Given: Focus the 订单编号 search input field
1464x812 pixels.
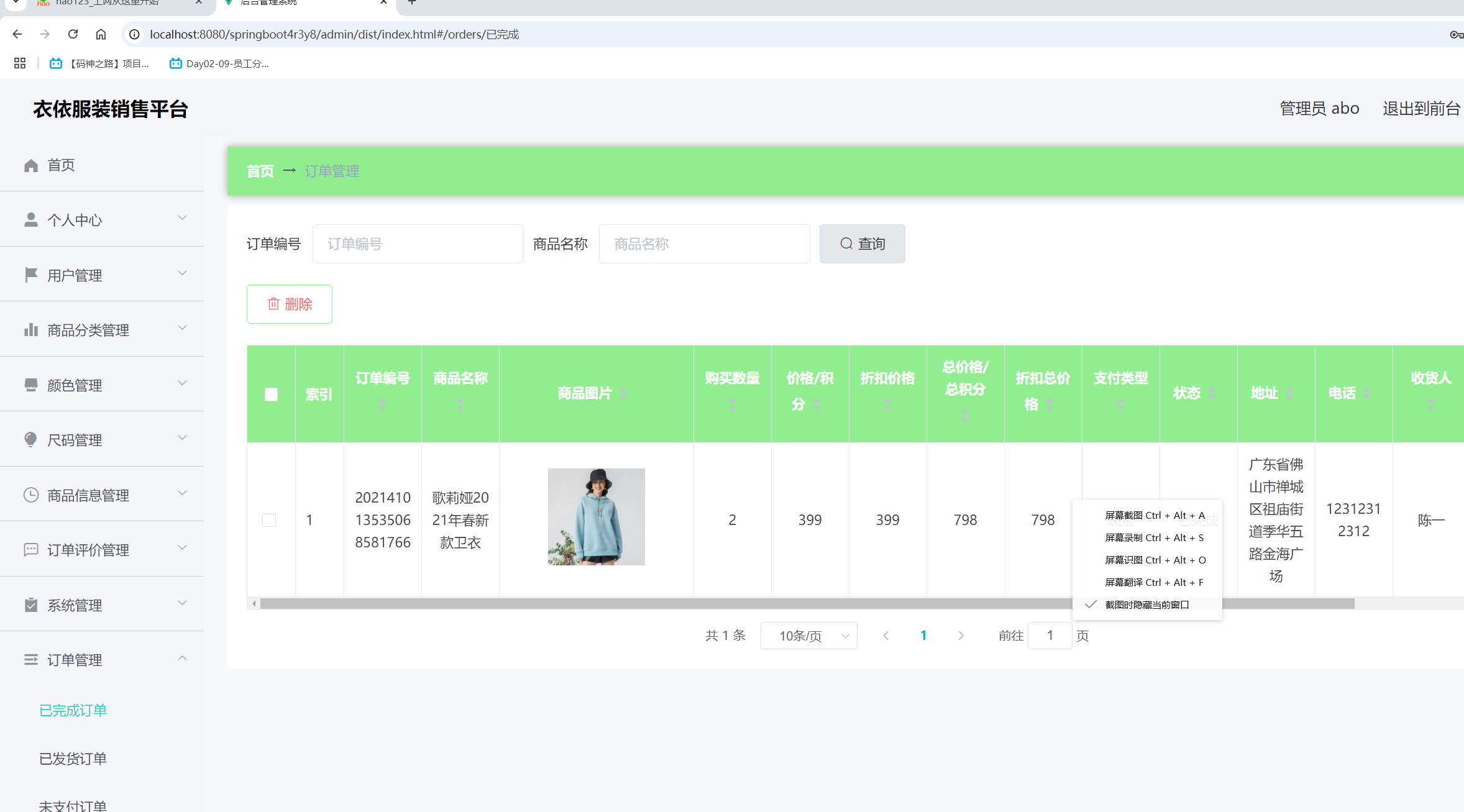Looking at the screenshot, I should pos(417,244).
